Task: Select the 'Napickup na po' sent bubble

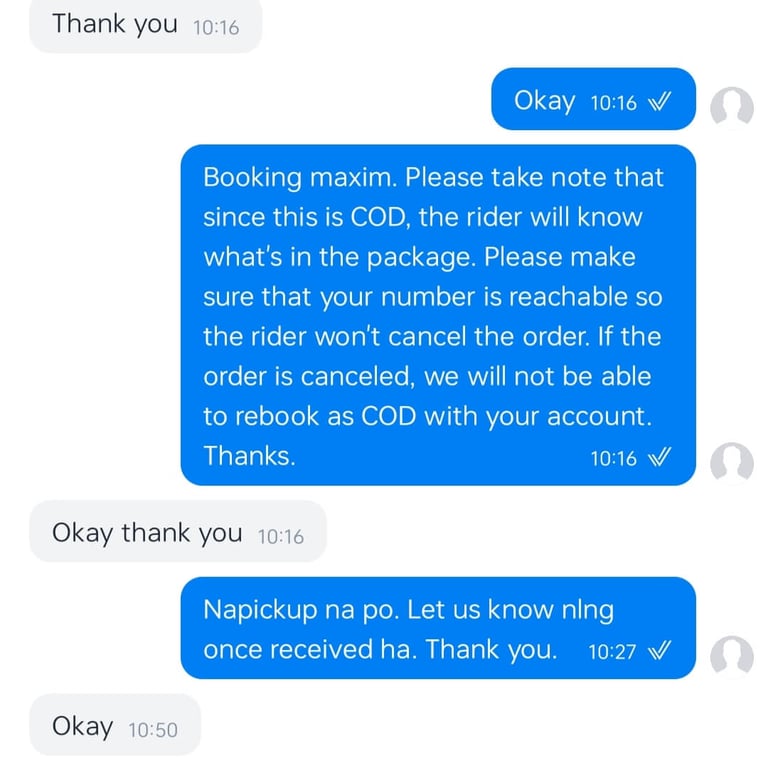Action: 438,628
